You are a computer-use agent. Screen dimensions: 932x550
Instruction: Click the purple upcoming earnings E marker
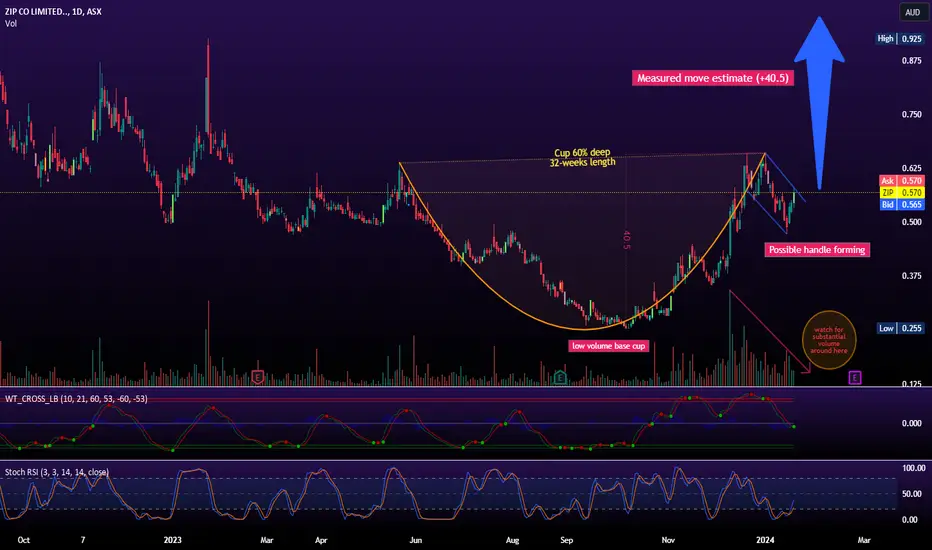[x=855, y=377]
